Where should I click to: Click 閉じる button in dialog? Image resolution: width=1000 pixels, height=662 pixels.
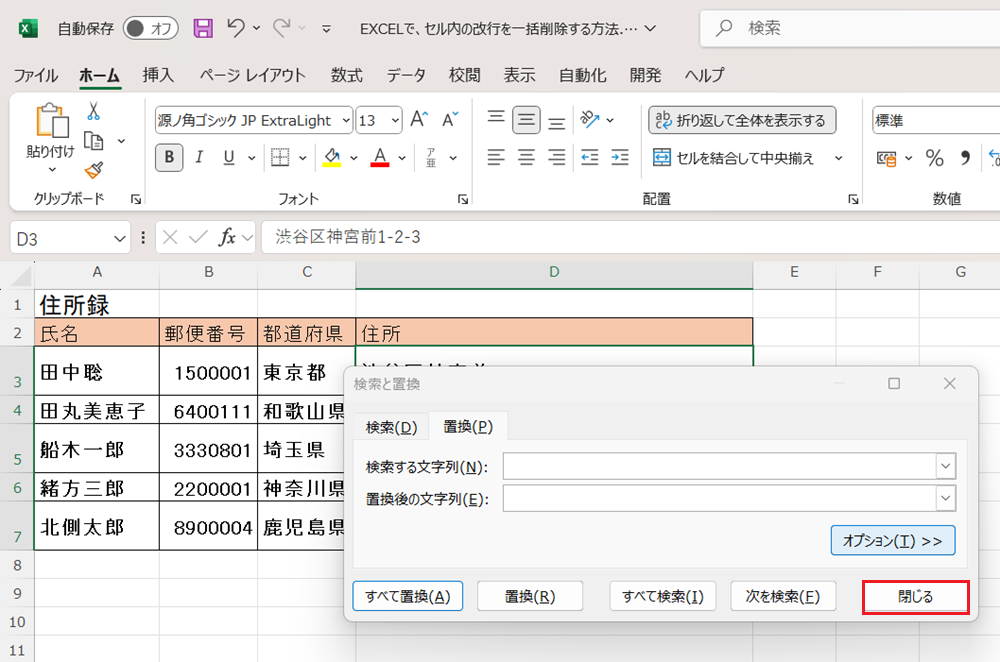click(x=916, y=597)
